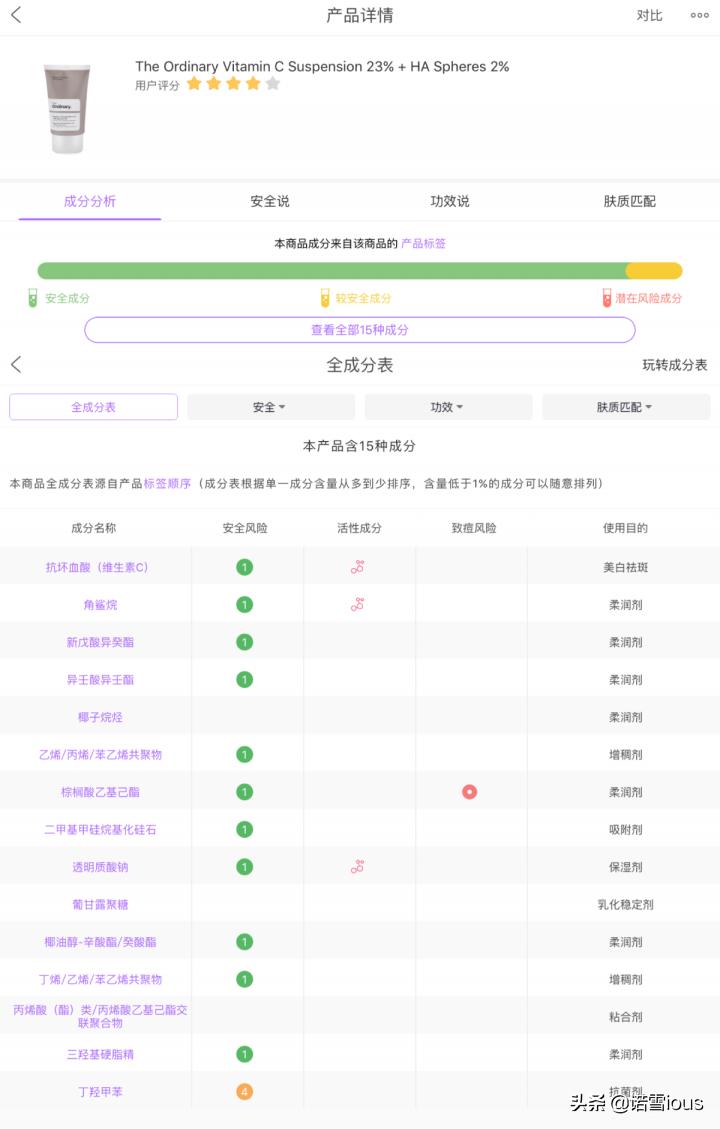Click safety badge 1 for 异壬酸异壬酯
This screenshot has height=1129, width=720.
(x=245, y=680)
